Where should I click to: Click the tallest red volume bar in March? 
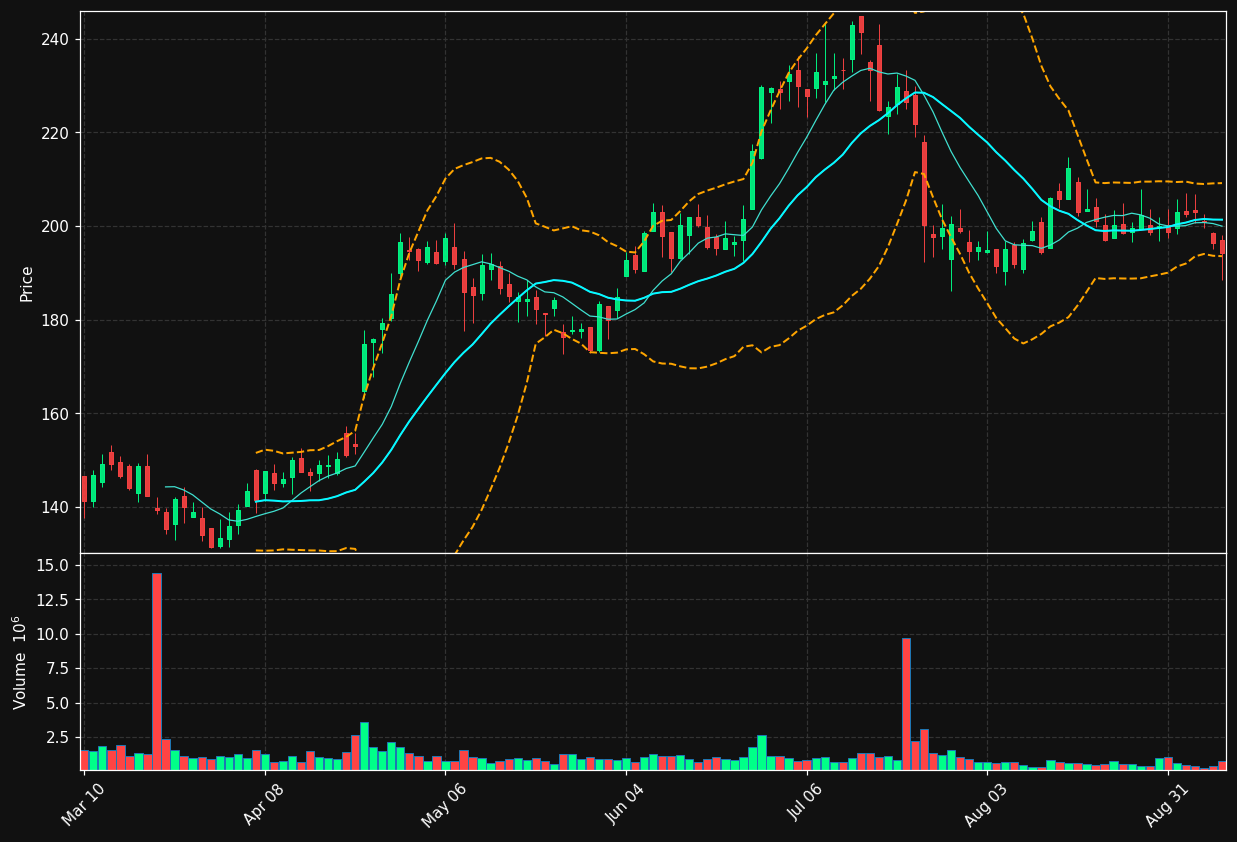coord(157,671)
